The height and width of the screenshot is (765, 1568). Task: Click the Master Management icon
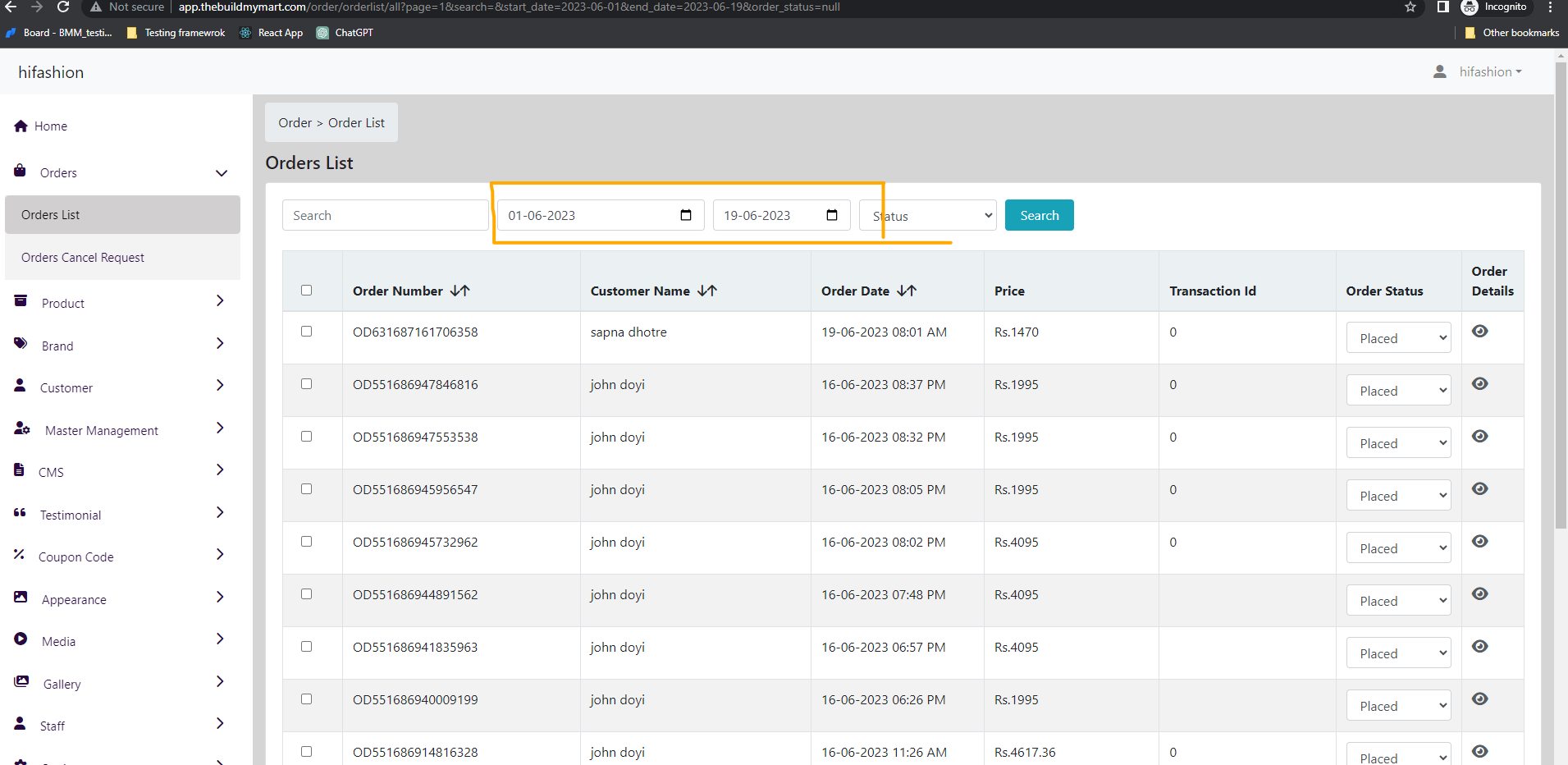click(22, 428)
